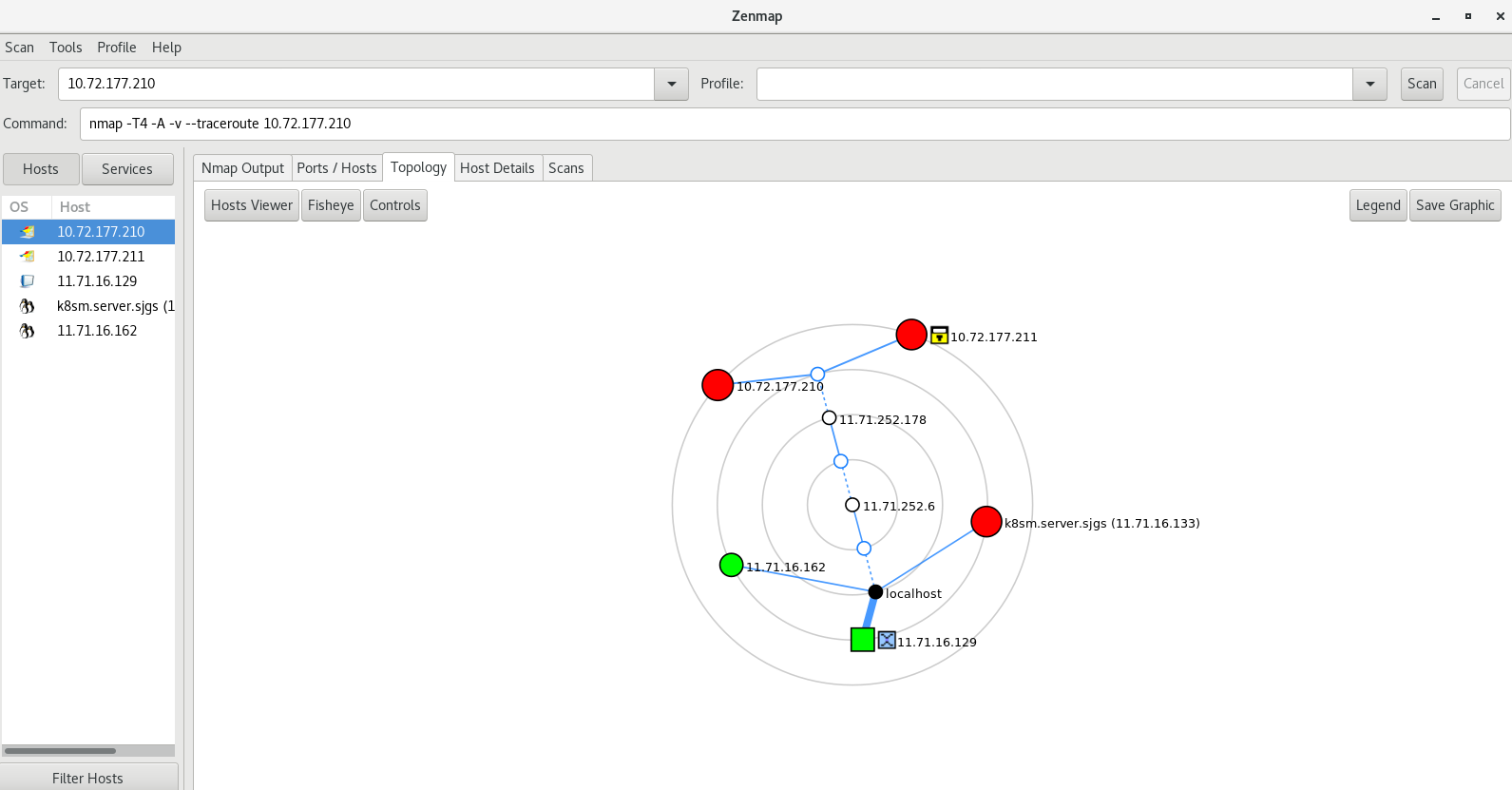Screen dimensions: 1512x790
Task: Click Linux penguin icon beside 11.71.16.162
Action: point(28,331)
